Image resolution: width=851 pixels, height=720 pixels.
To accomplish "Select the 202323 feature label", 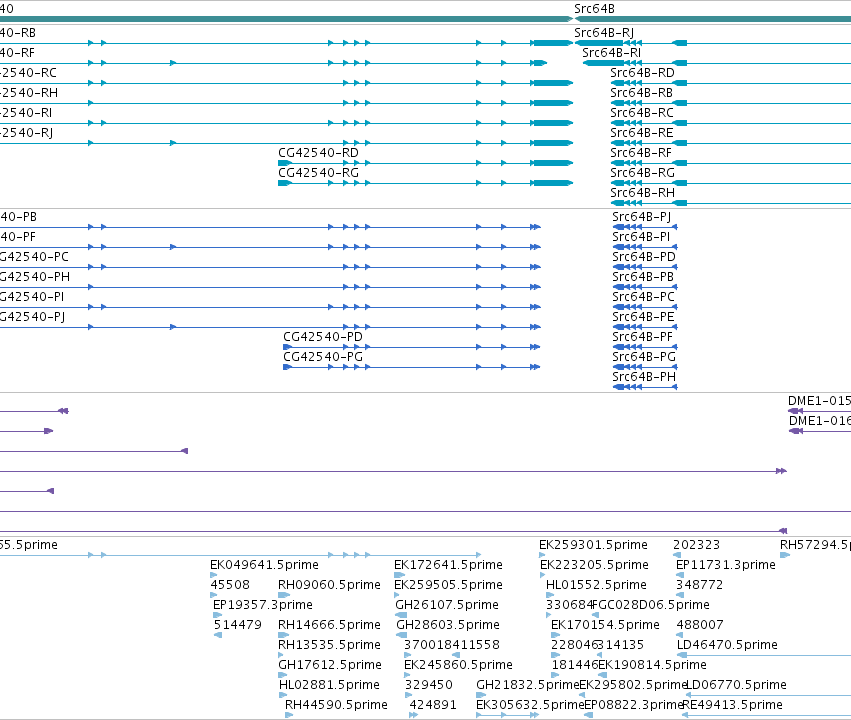I will point(696,545).
